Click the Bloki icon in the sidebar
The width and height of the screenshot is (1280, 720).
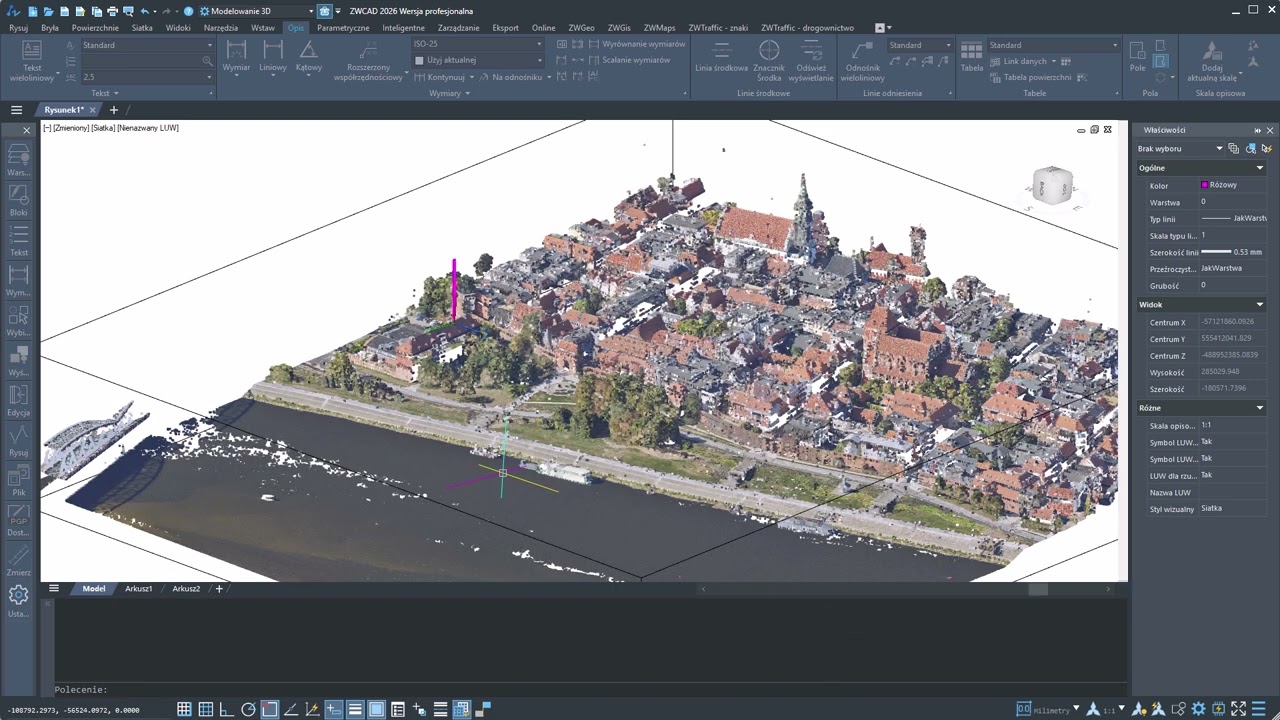point(18,199)
